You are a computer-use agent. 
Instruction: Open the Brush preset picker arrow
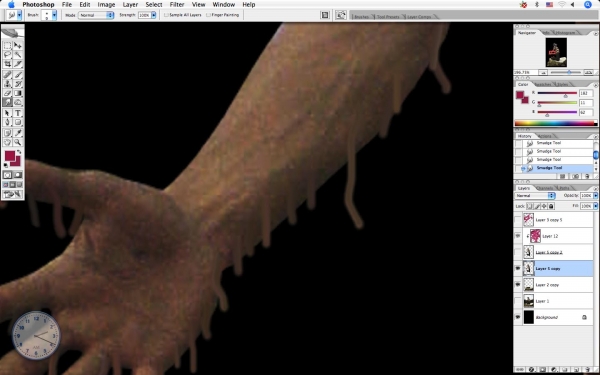click(x=54, y=15)
